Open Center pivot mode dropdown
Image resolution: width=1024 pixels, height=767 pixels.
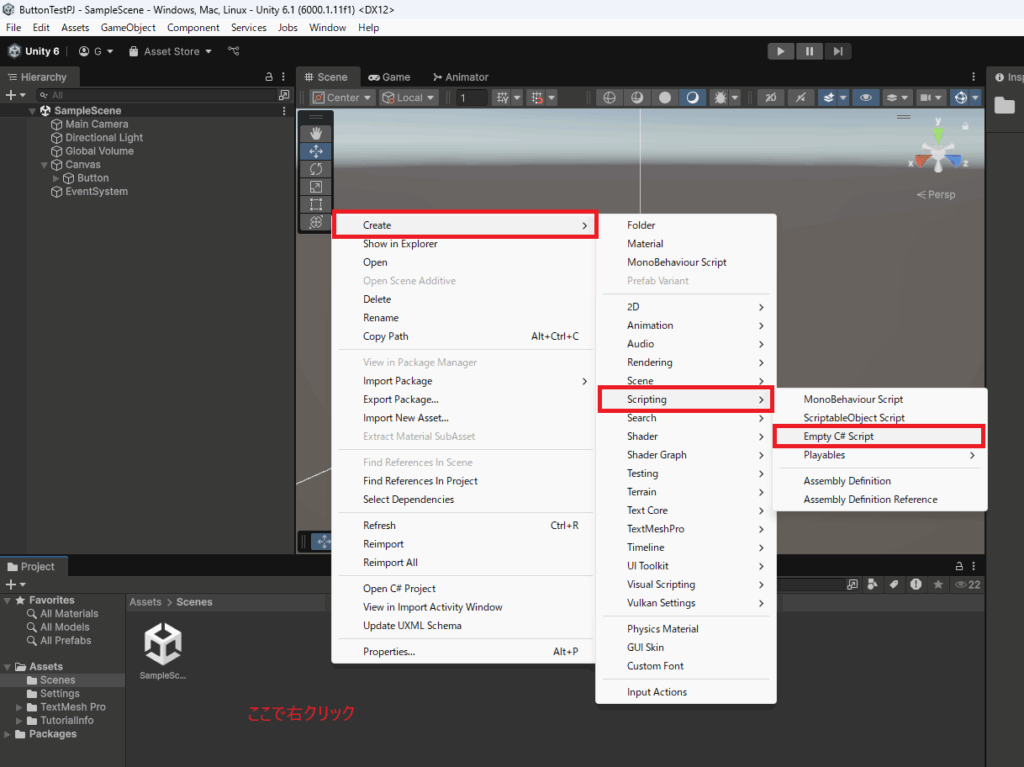pos(342,97)
